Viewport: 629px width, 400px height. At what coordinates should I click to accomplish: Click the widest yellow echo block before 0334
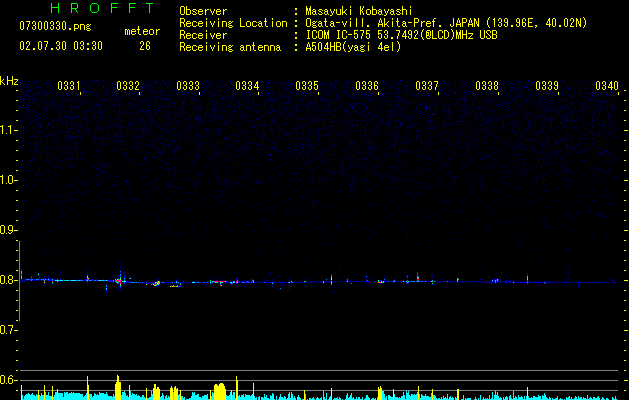tap(219, 392)
